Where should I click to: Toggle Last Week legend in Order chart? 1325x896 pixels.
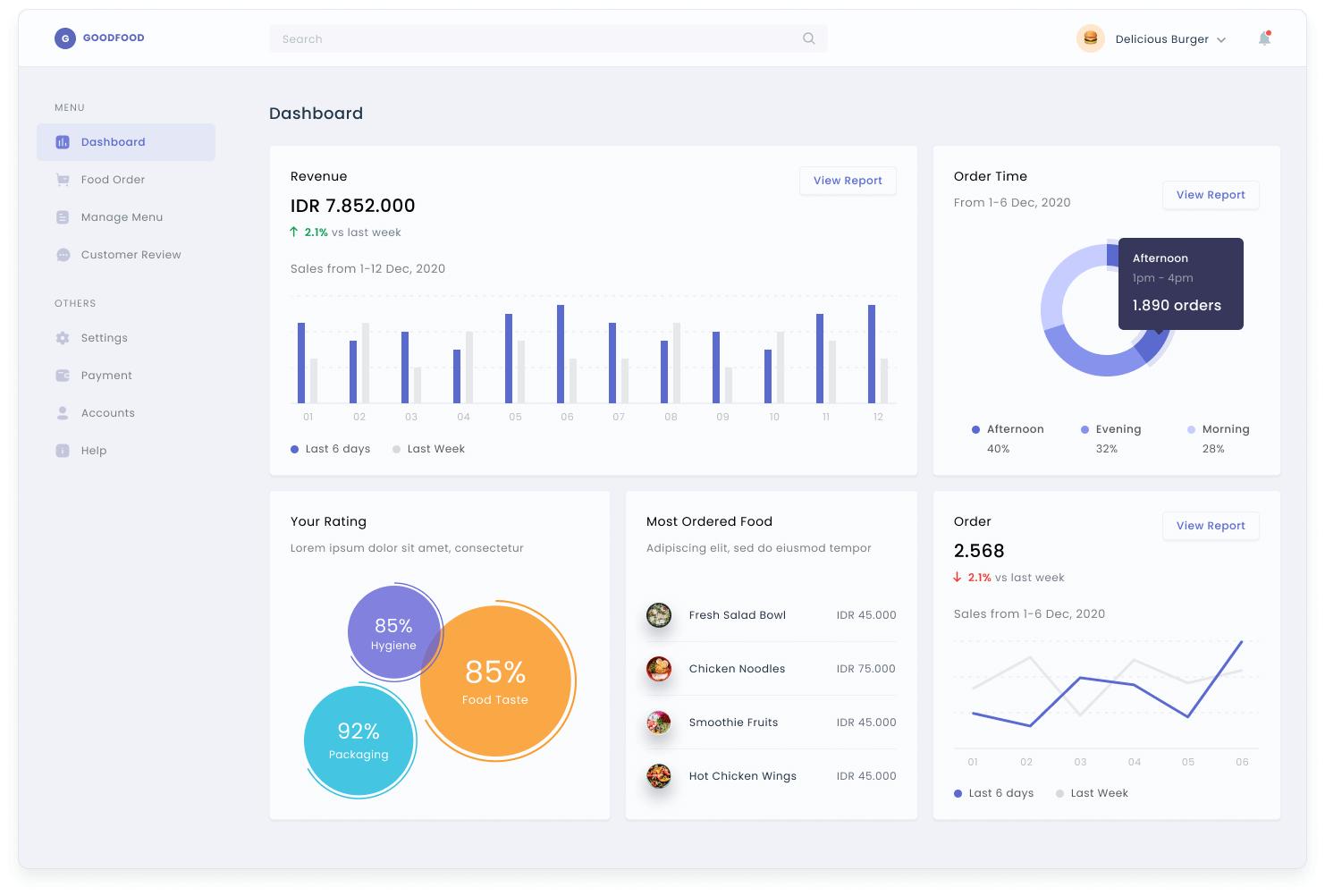pos(1093,793)
